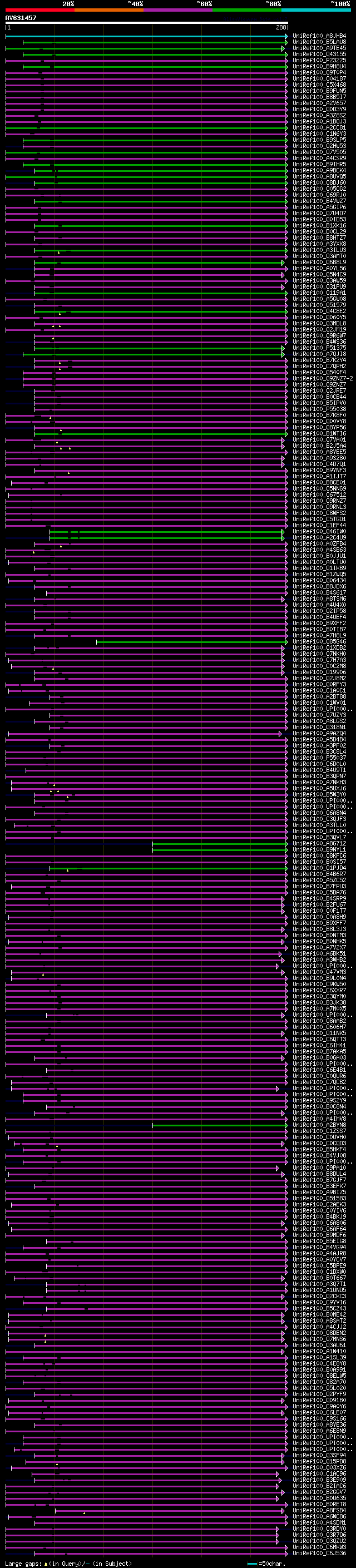The width and height of the screenshot is (356, 1568).
Task: Select hit UniRef100_B9SLP5
Action: (319, 140)
